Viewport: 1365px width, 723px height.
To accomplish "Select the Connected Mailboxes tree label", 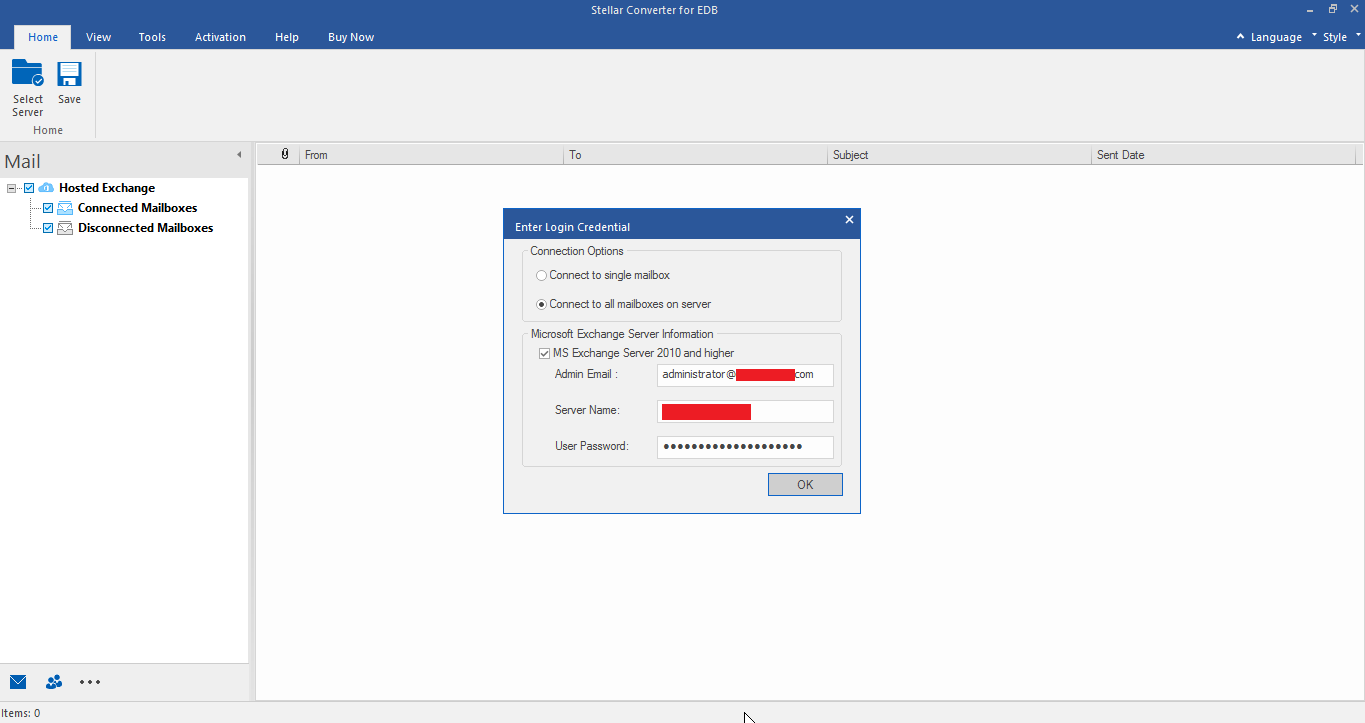I will 138,208.
